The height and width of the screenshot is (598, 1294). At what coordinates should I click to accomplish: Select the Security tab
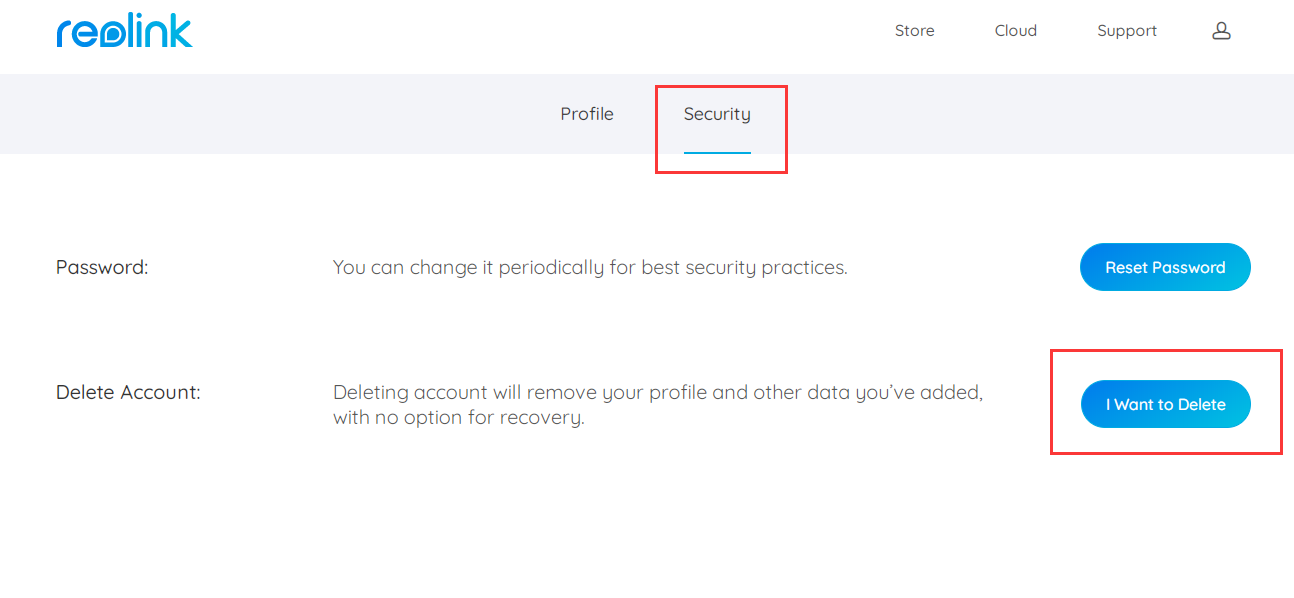(717, 114)
